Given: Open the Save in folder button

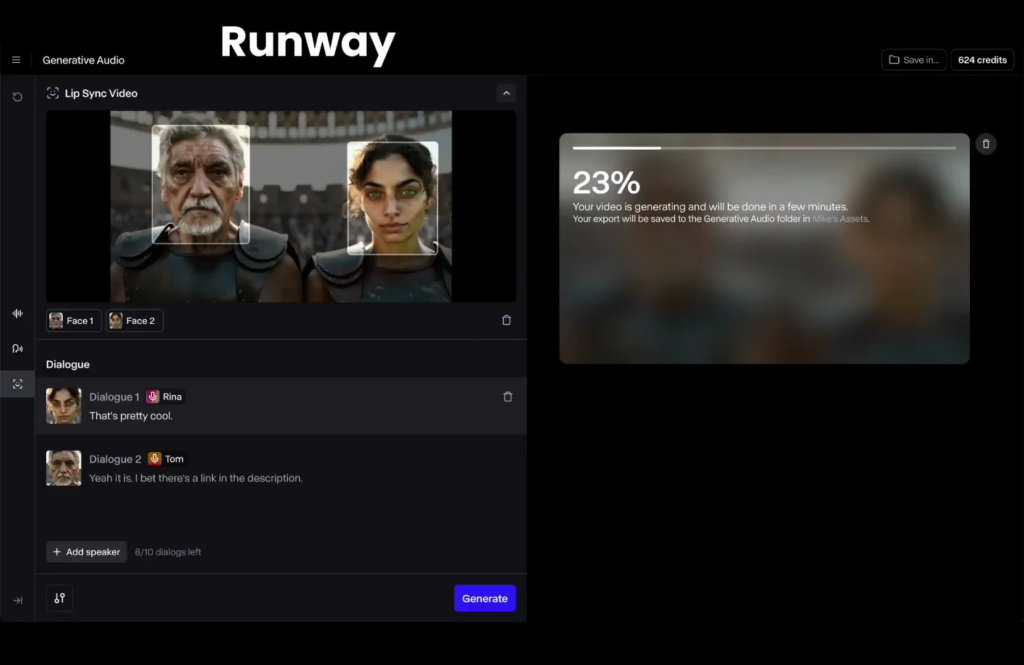Looking at the screenshot, I should tap(913, 60).
